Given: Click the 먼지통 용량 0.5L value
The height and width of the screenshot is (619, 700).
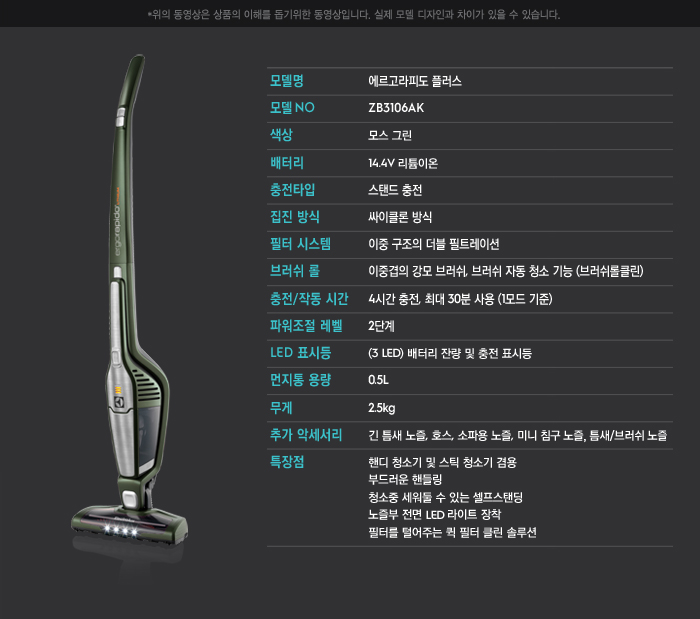Looking at the screenshot, I should [x=378, y=380].
